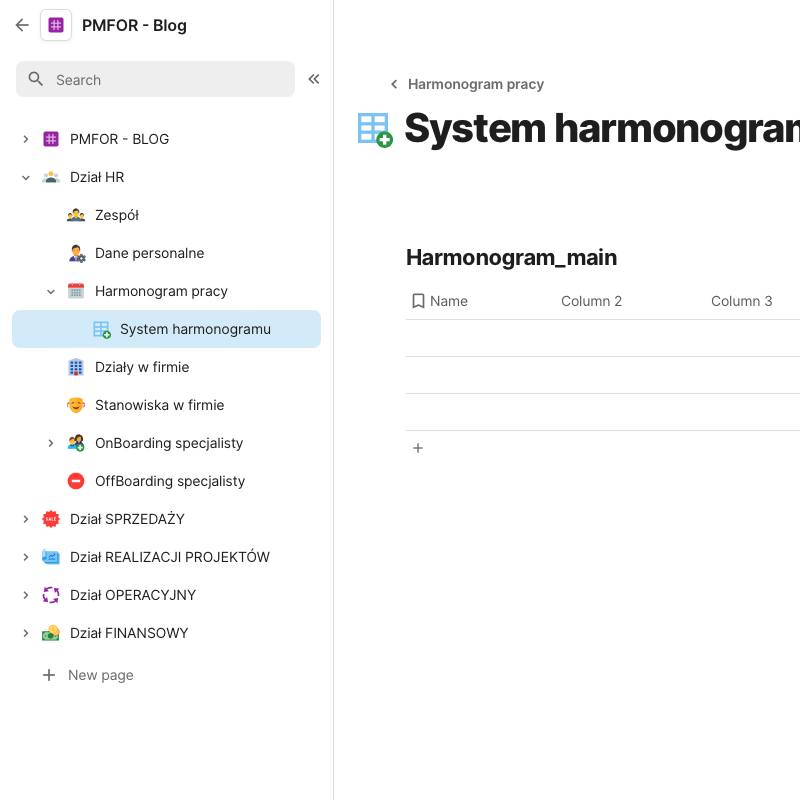
Task: Click the Dział SPRZEDAŻY sale badge icon
Action: pyautogui.click(x=51, y=519)
